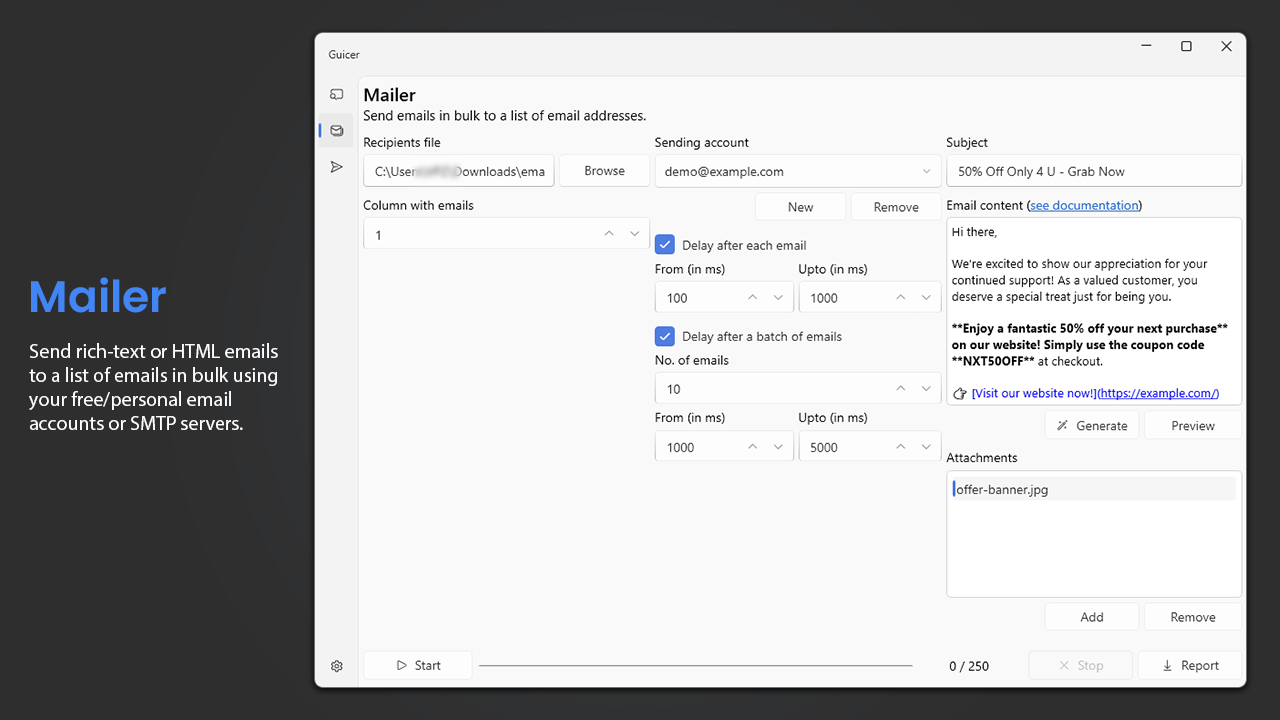
Task: Decrease the Column with emails value
Action: coord(634,234)
